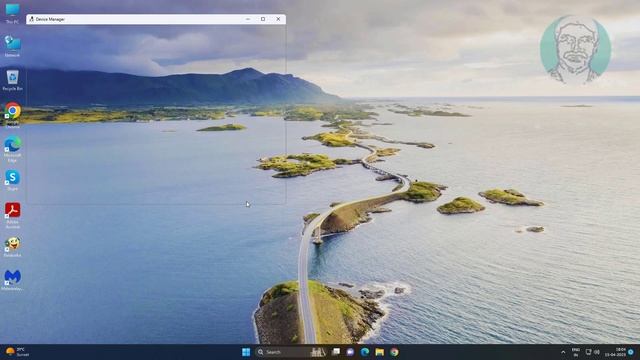The image size is (640, 360).
Task: Click the Device Manager title bar icon
Action: [x=31, y=19]
